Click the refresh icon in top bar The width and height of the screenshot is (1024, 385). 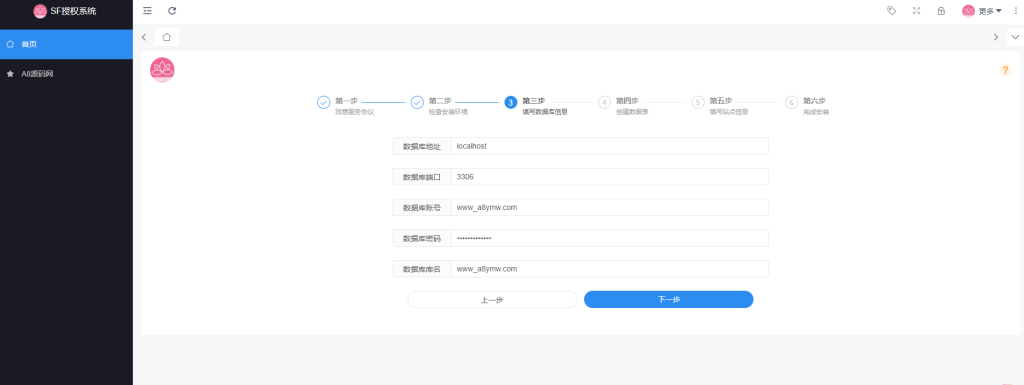click(172, 10)
